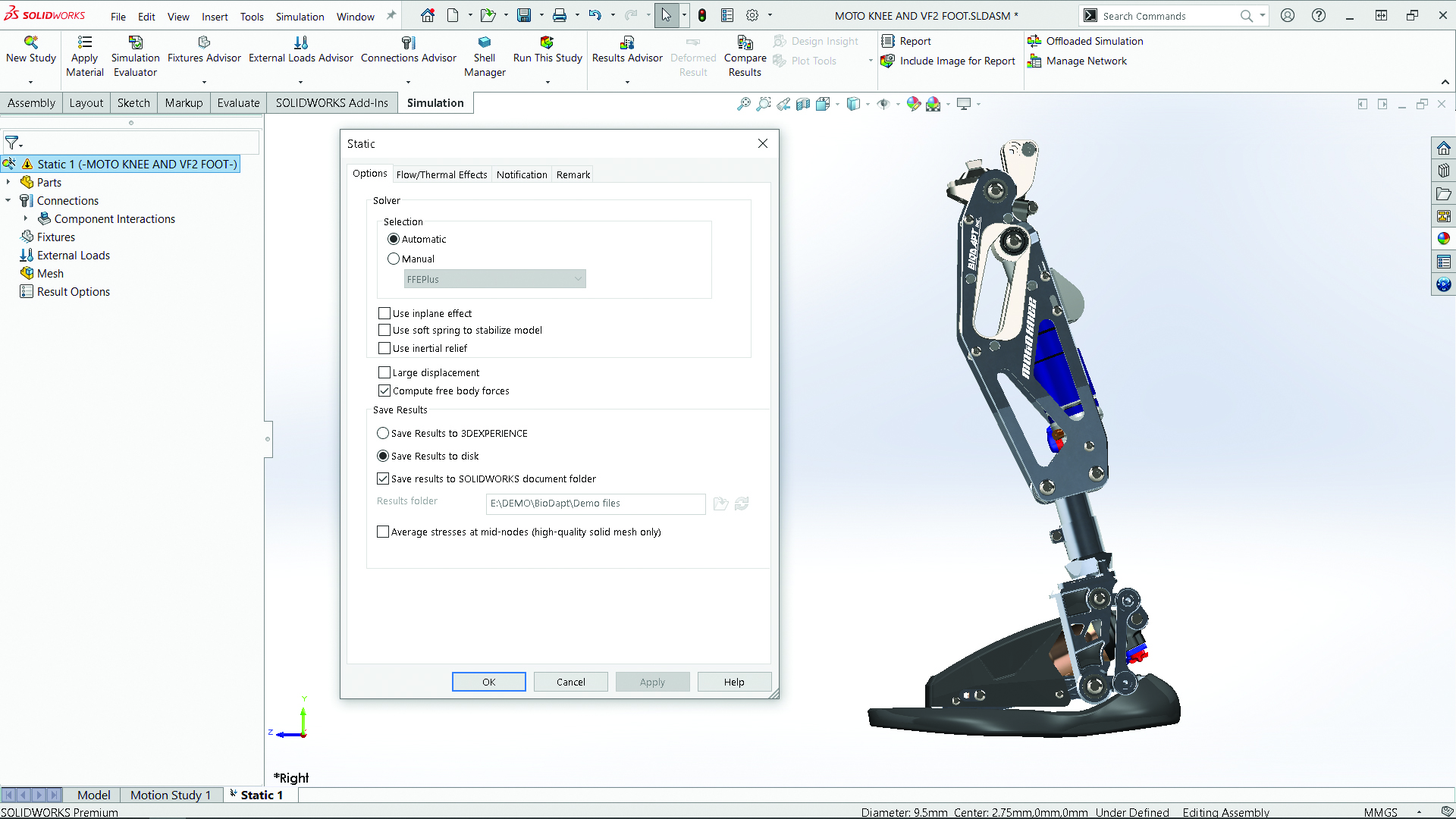This screenshot has height=819, width=1456.
Task: Select External Loads tree item
Action: tap(73, 256)
